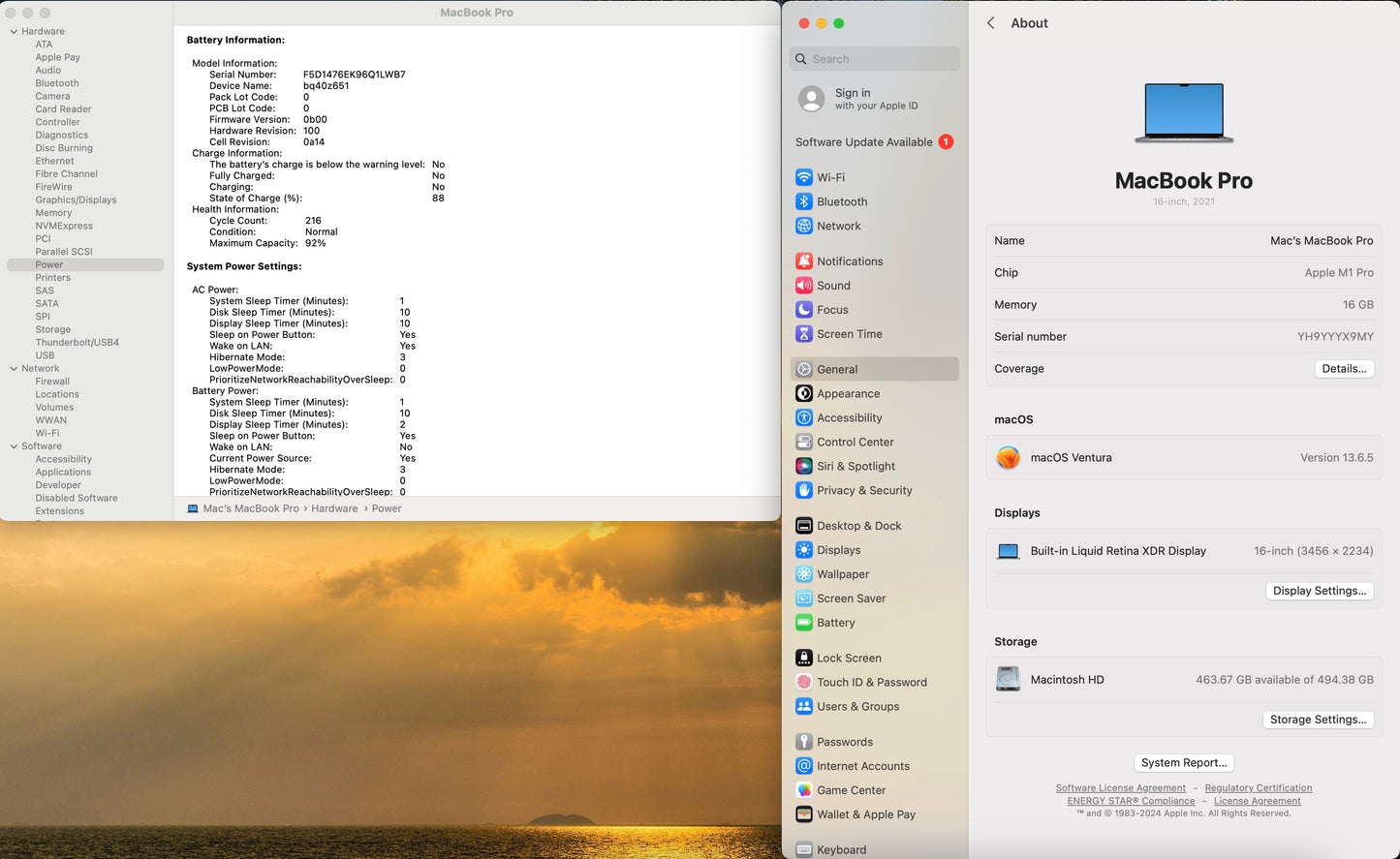Open Notifications bell icon
Screen dimensions: 1400x859
pos(803,261)
